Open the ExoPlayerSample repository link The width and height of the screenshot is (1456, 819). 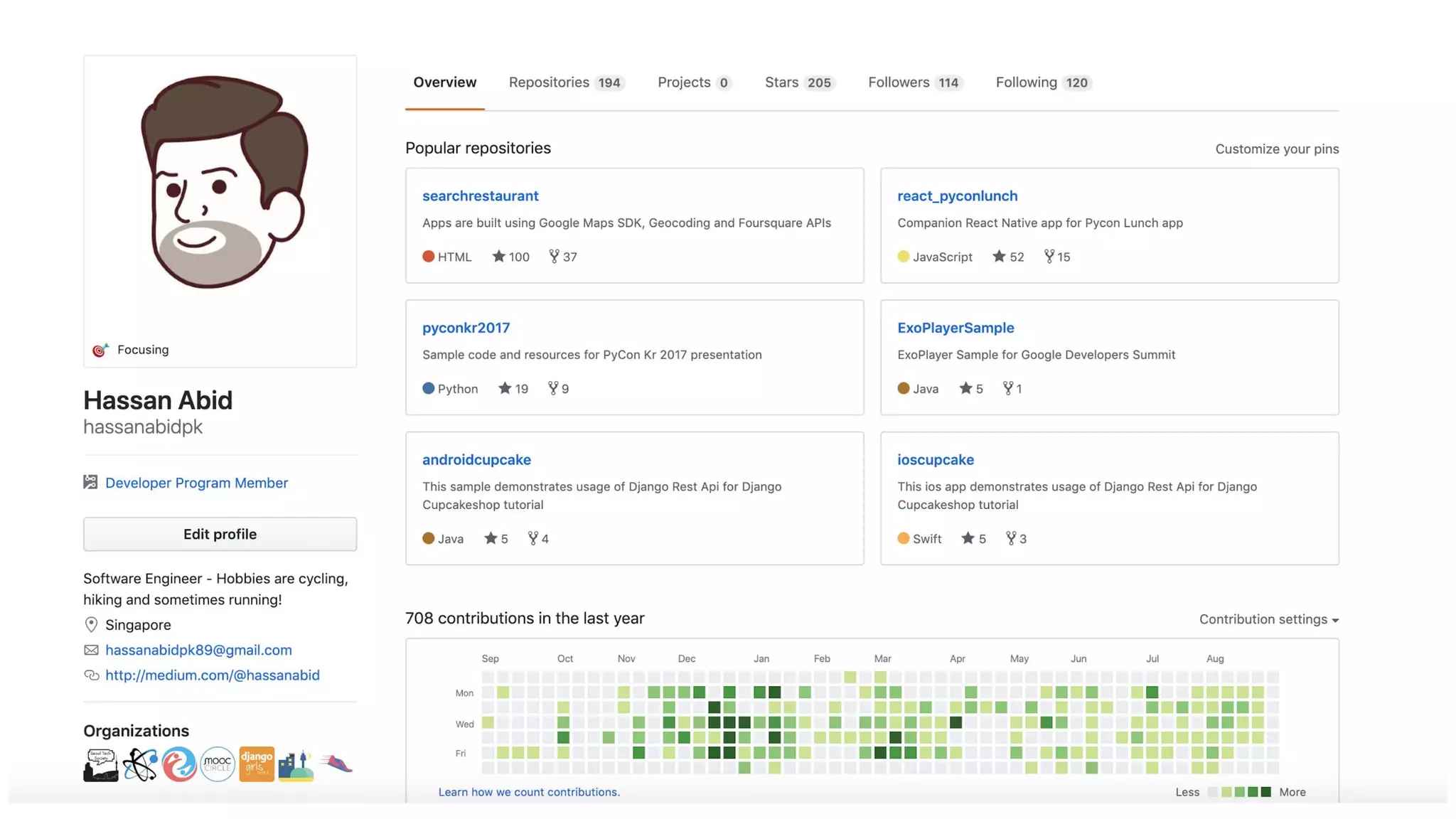[x=955, y=328]
